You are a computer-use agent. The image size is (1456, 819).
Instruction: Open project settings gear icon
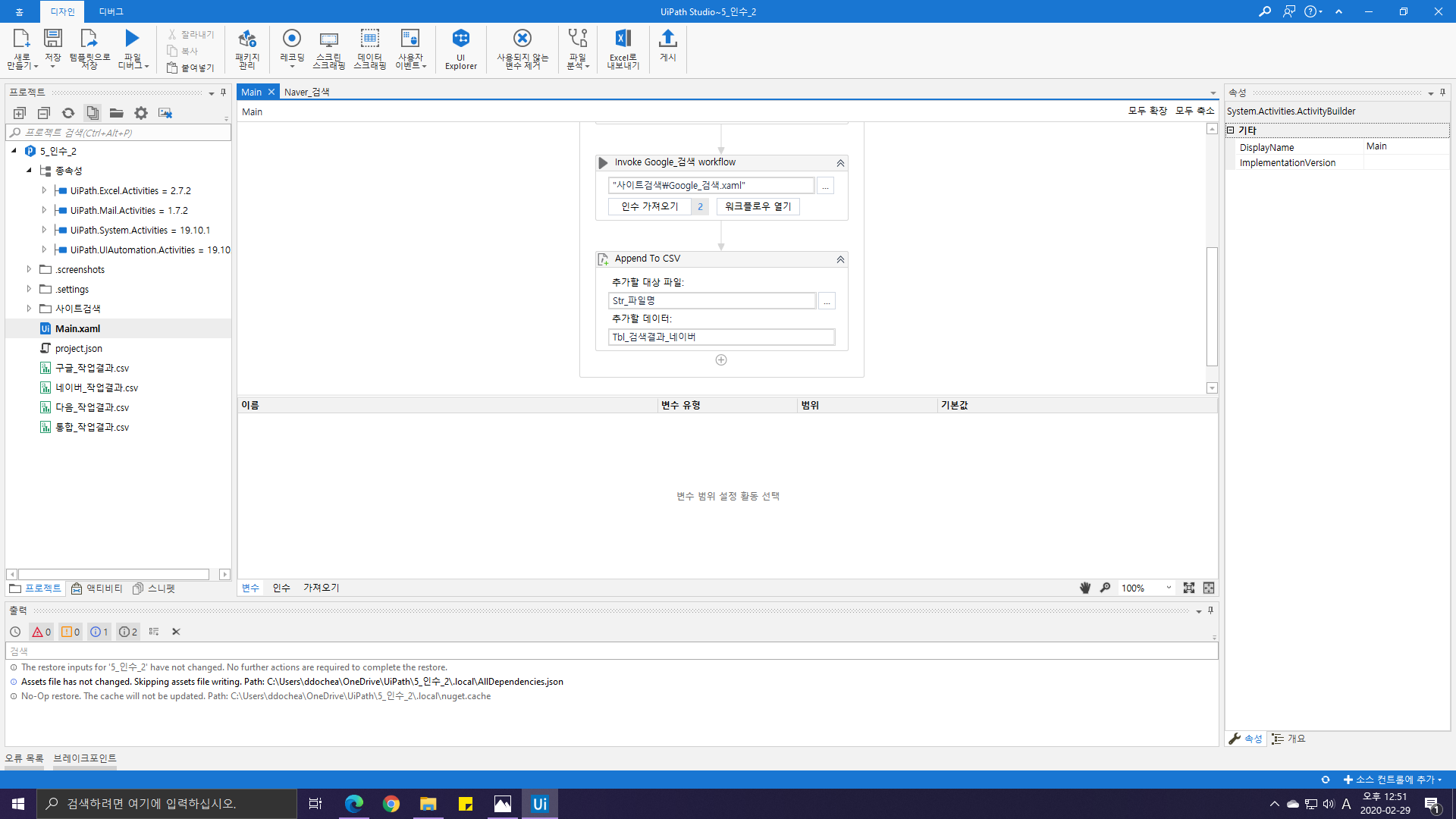(141, 113)
